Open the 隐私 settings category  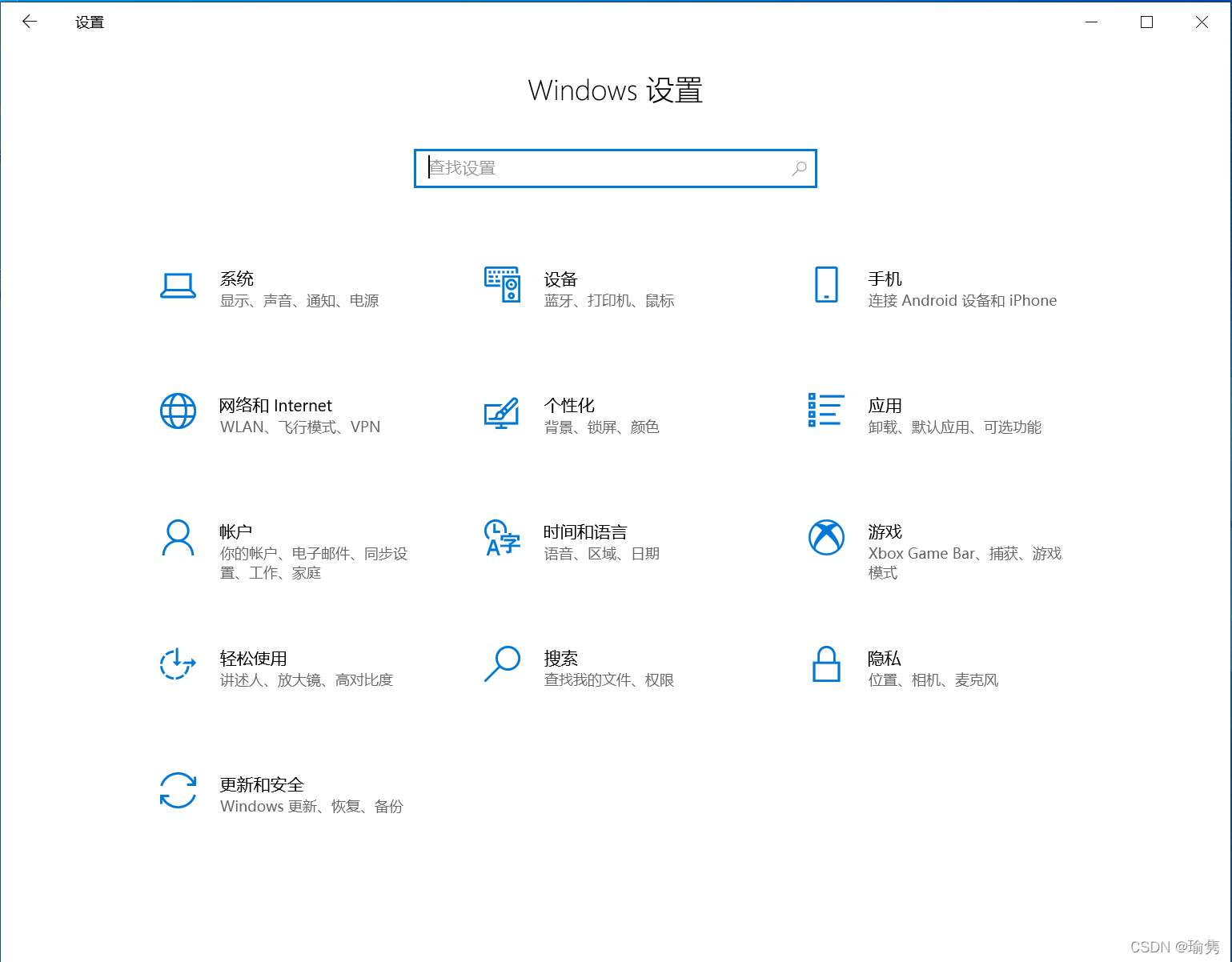[x=904, y=668]
